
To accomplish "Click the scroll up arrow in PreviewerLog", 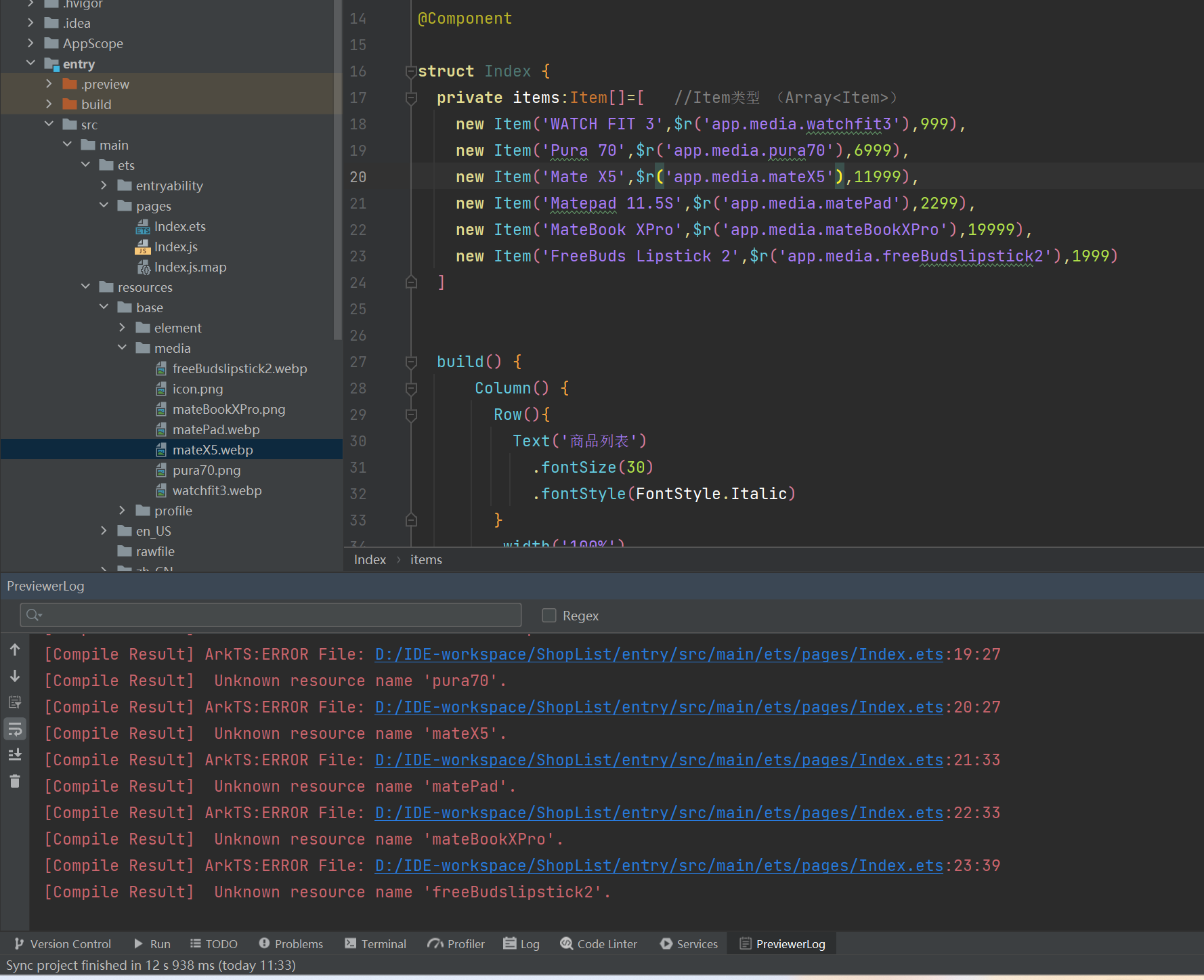I will point(15,649).
